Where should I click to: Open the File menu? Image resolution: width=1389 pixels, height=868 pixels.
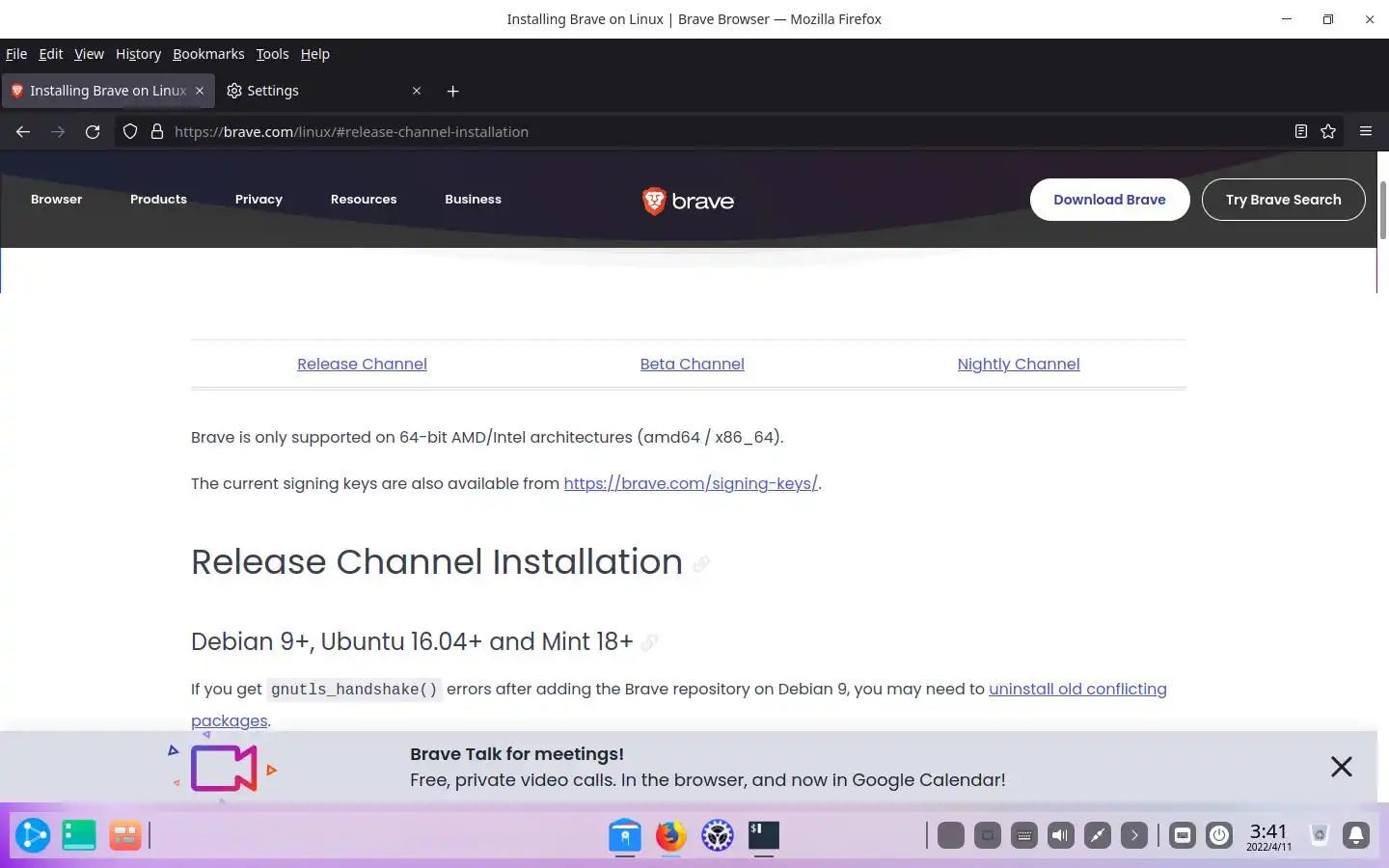tap(16, 54)
